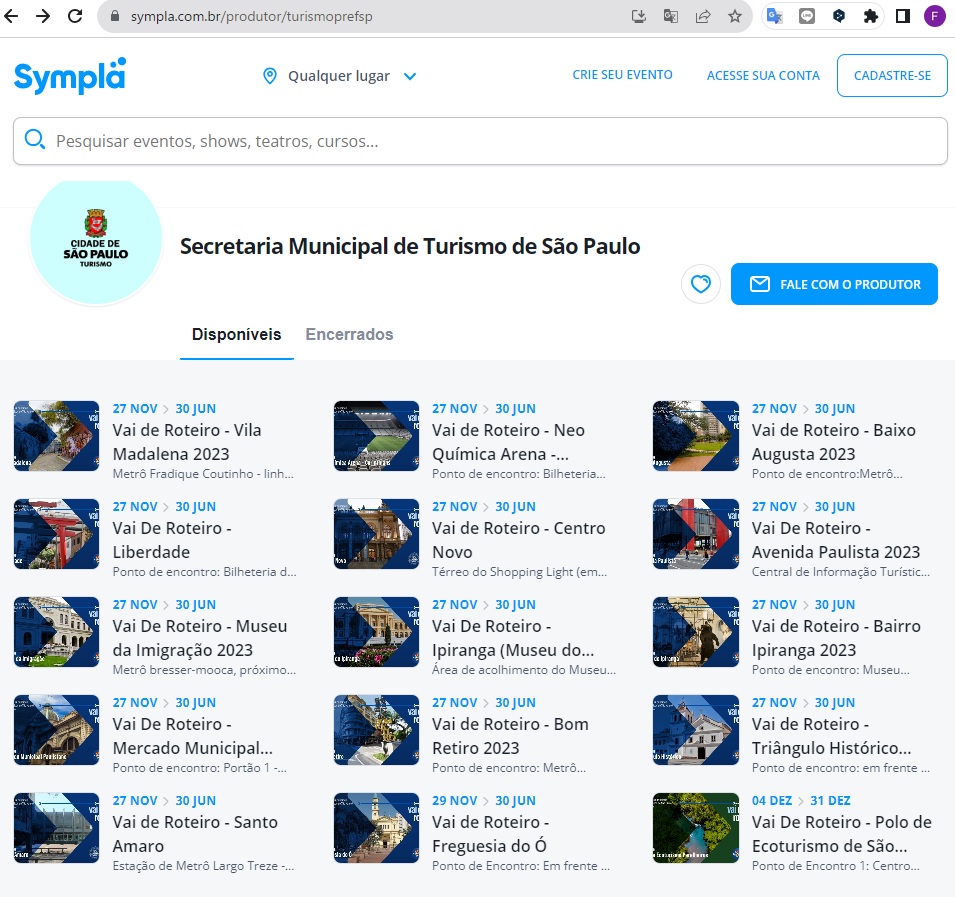The height and width of the screenshot is (897, 955).
Task: Open the browser side panel
Action: [x=903, y=16]
